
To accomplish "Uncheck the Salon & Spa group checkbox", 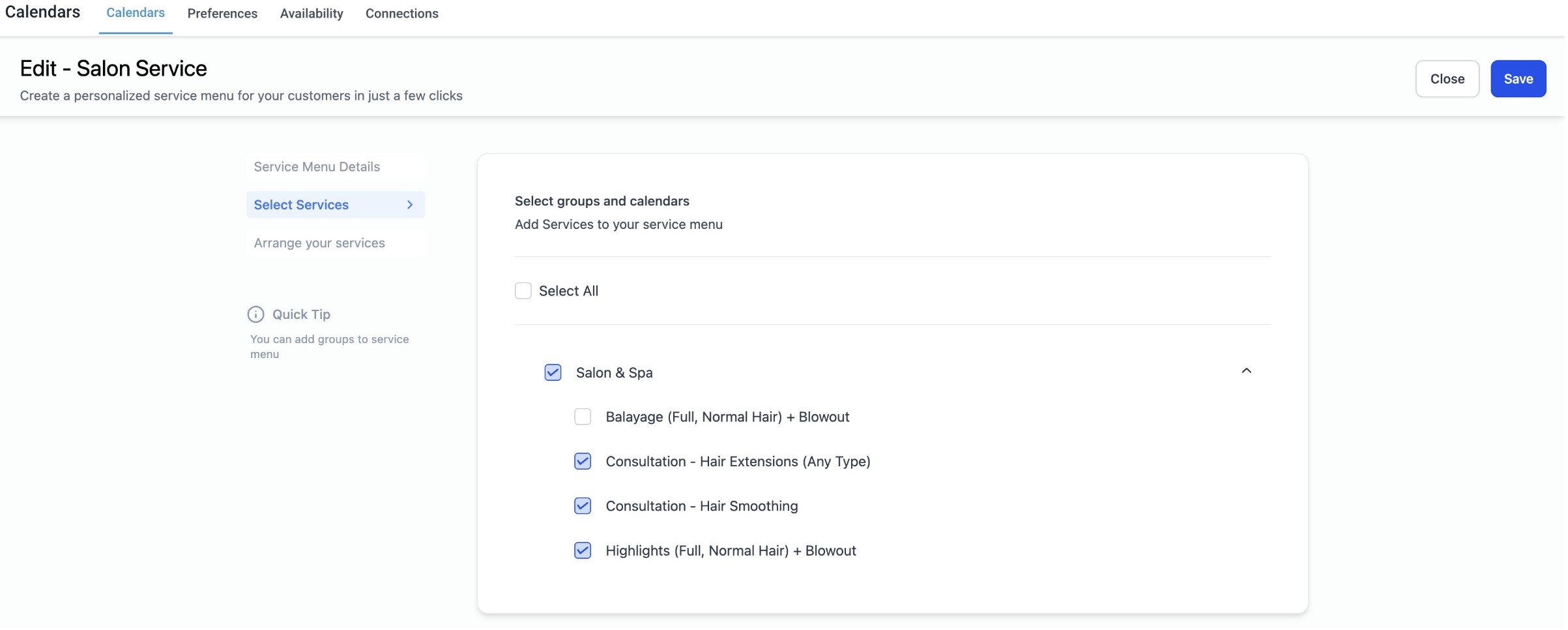I will (x=553, y=373).
